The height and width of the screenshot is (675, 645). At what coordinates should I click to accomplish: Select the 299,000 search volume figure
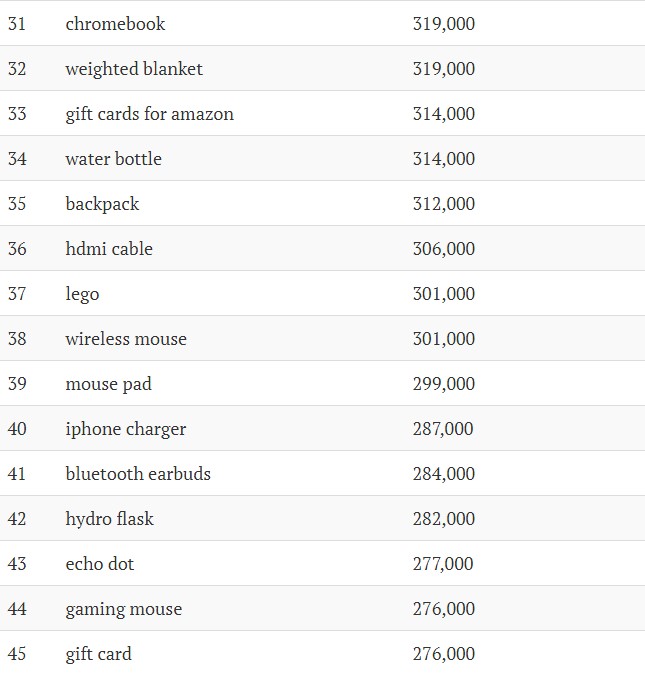pos(444,384)
